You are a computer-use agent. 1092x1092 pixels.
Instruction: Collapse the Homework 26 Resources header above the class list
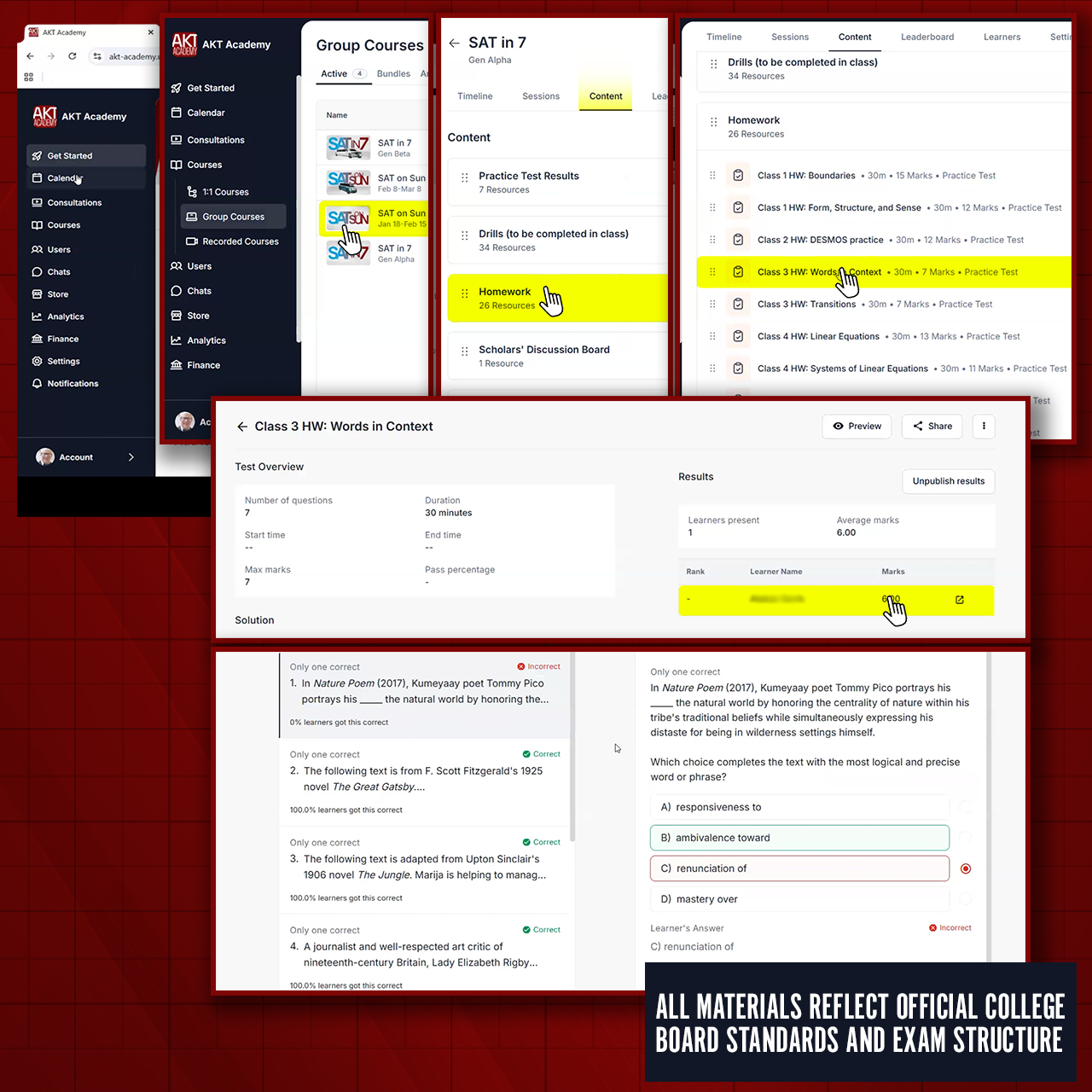click(884, 126)
